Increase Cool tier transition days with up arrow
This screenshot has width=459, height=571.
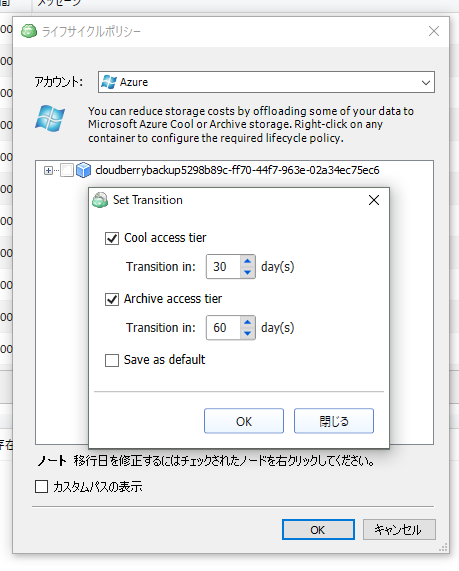pos(247,261)
